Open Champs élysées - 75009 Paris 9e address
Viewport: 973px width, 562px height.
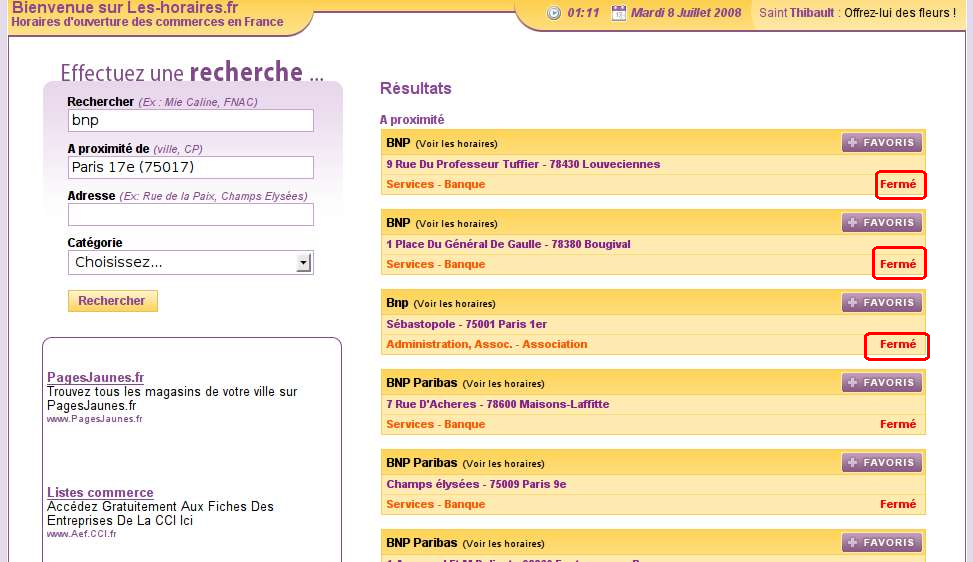pos(476,484)
